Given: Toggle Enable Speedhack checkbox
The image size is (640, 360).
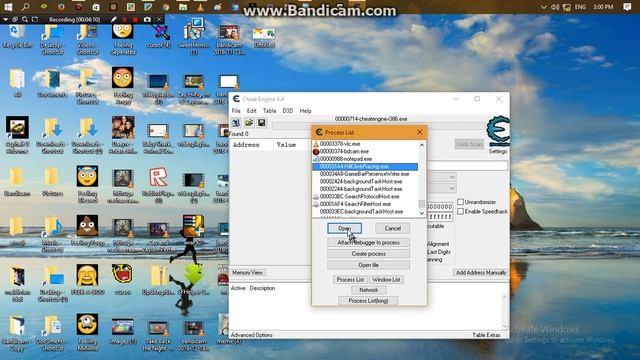Looking at the screenshot, I should tap(460, 211).
